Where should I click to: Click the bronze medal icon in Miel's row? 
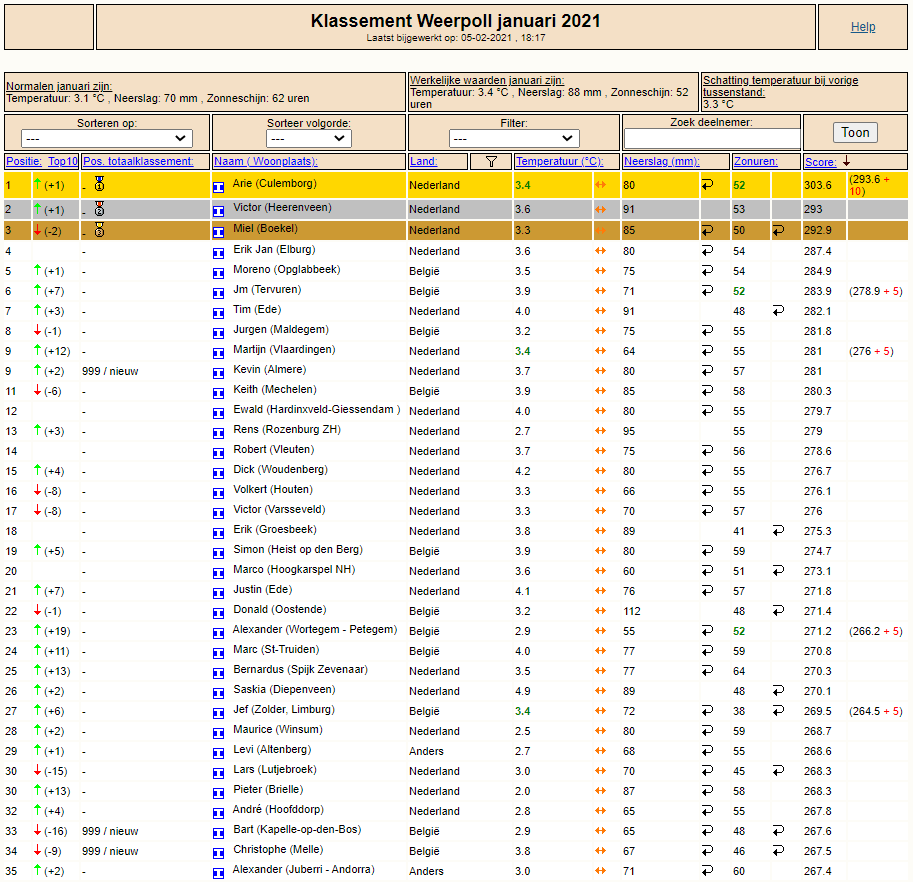click(100, 230)
